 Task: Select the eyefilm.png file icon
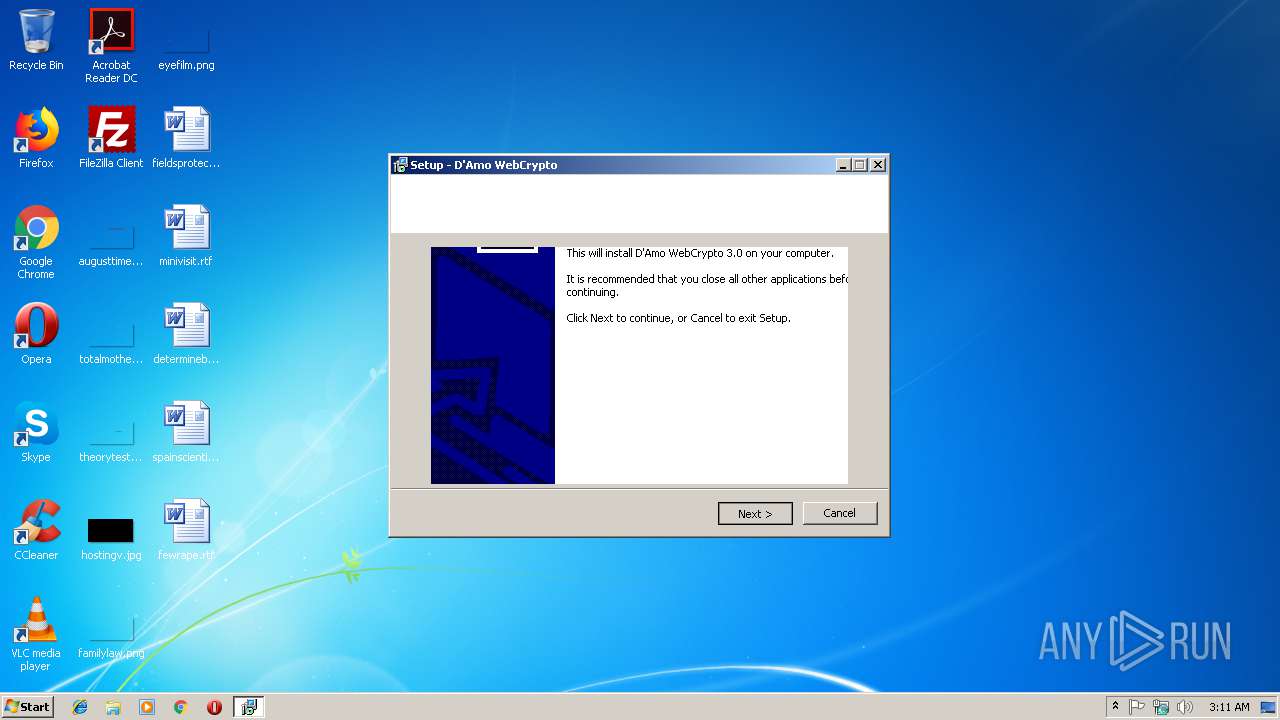pos(186,40)
